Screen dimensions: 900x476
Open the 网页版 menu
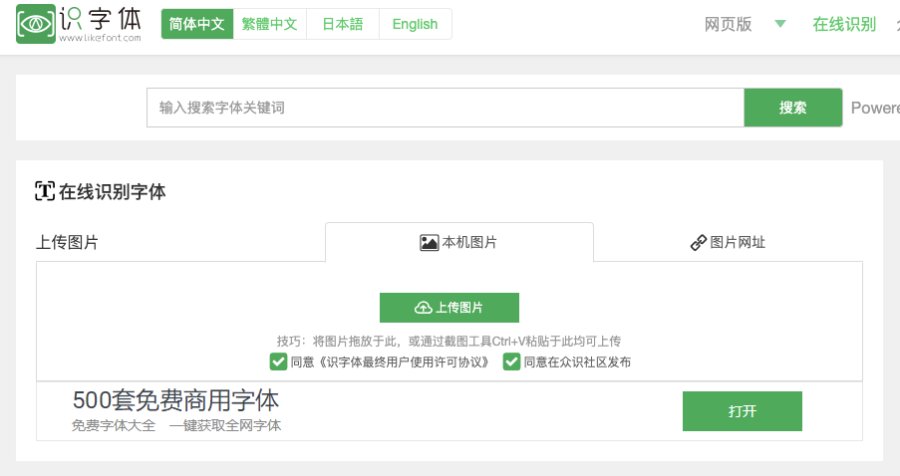(728, 24)
